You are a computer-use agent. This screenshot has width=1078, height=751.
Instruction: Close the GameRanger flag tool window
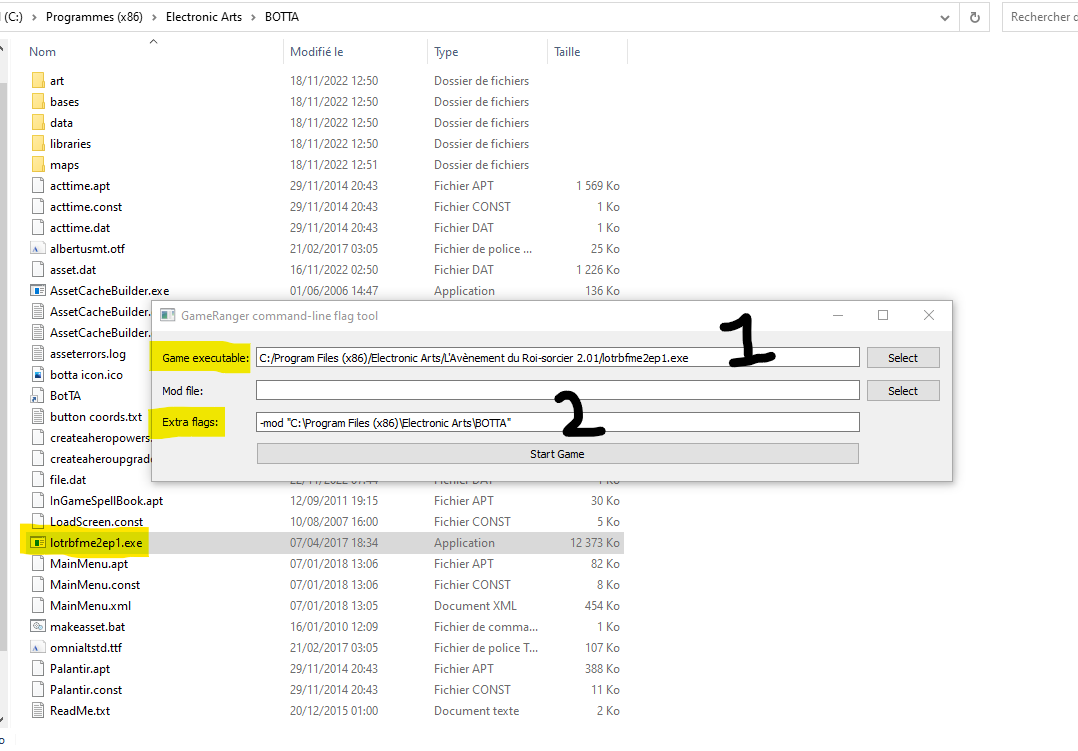click(929, 315)
